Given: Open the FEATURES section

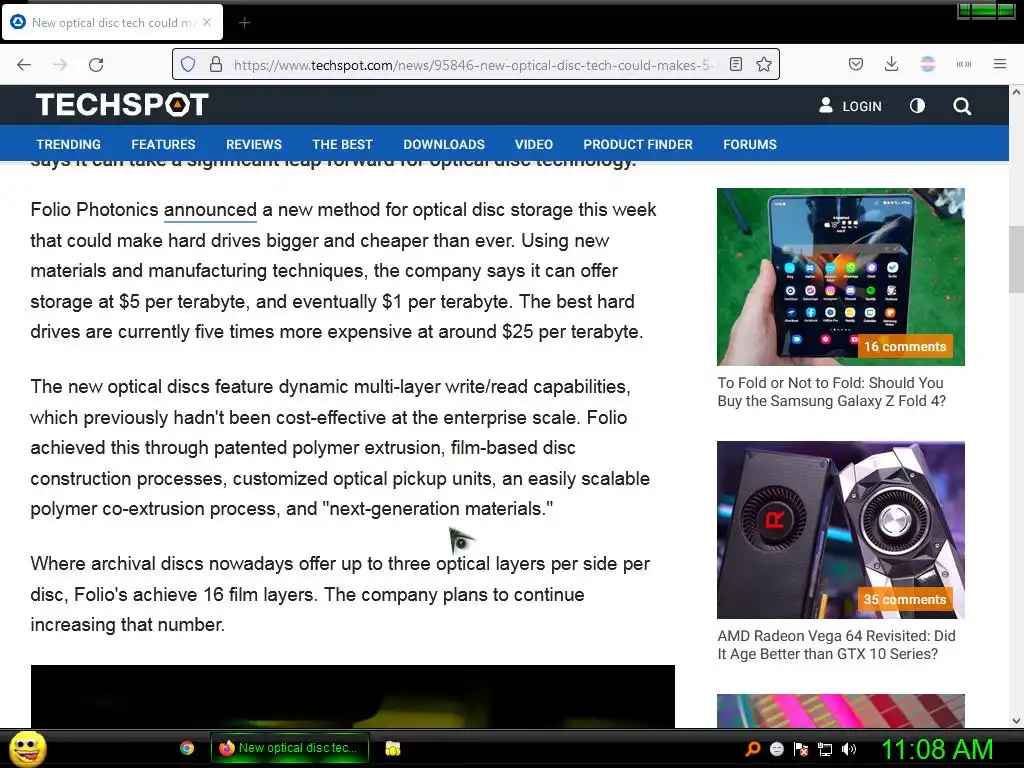Looking at the screenshot, I should click(x=163, y=144).
